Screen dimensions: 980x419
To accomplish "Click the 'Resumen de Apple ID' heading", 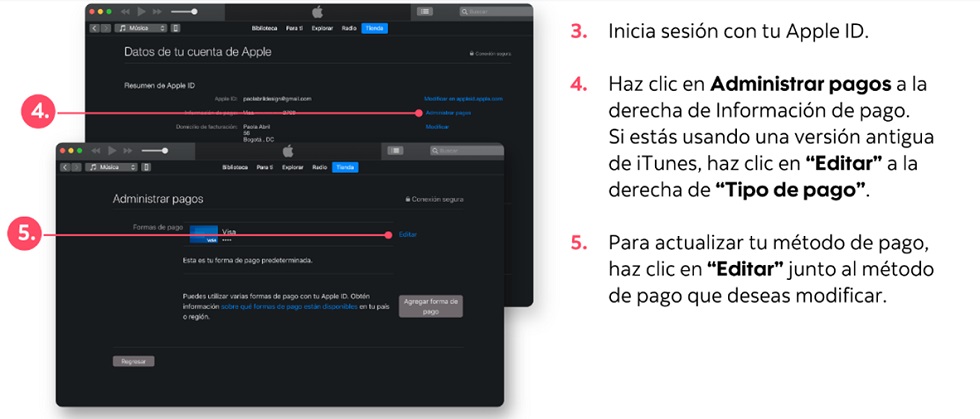I will (x=161, y=85).
